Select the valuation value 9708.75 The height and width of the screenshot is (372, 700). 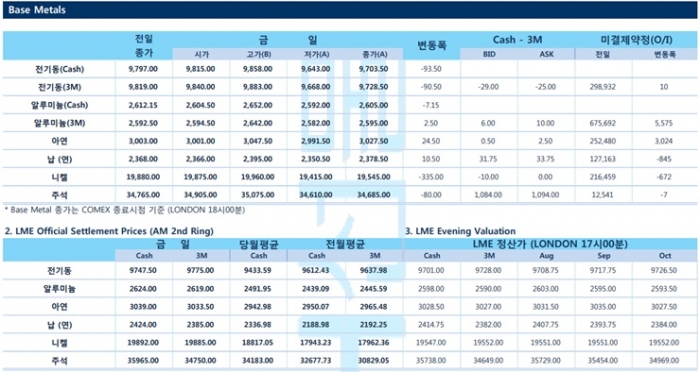[546, 271]
